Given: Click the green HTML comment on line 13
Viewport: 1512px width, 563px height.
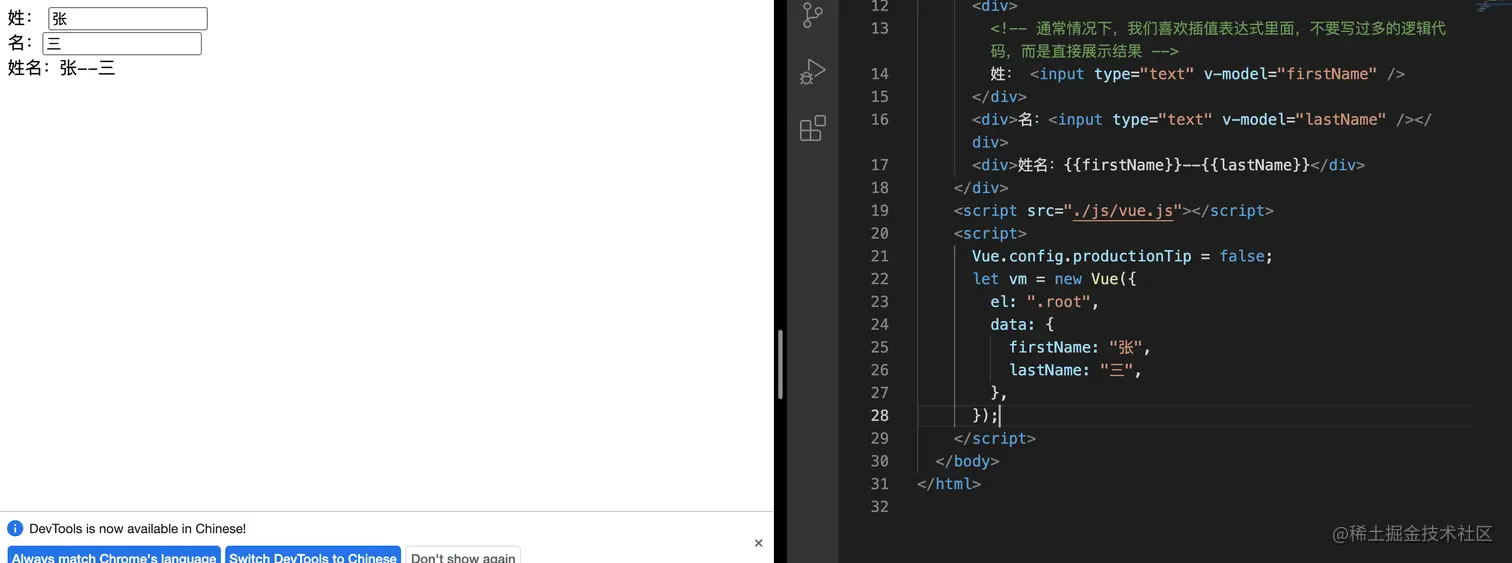Looking at the screenshot, I should click(1218, 40).
